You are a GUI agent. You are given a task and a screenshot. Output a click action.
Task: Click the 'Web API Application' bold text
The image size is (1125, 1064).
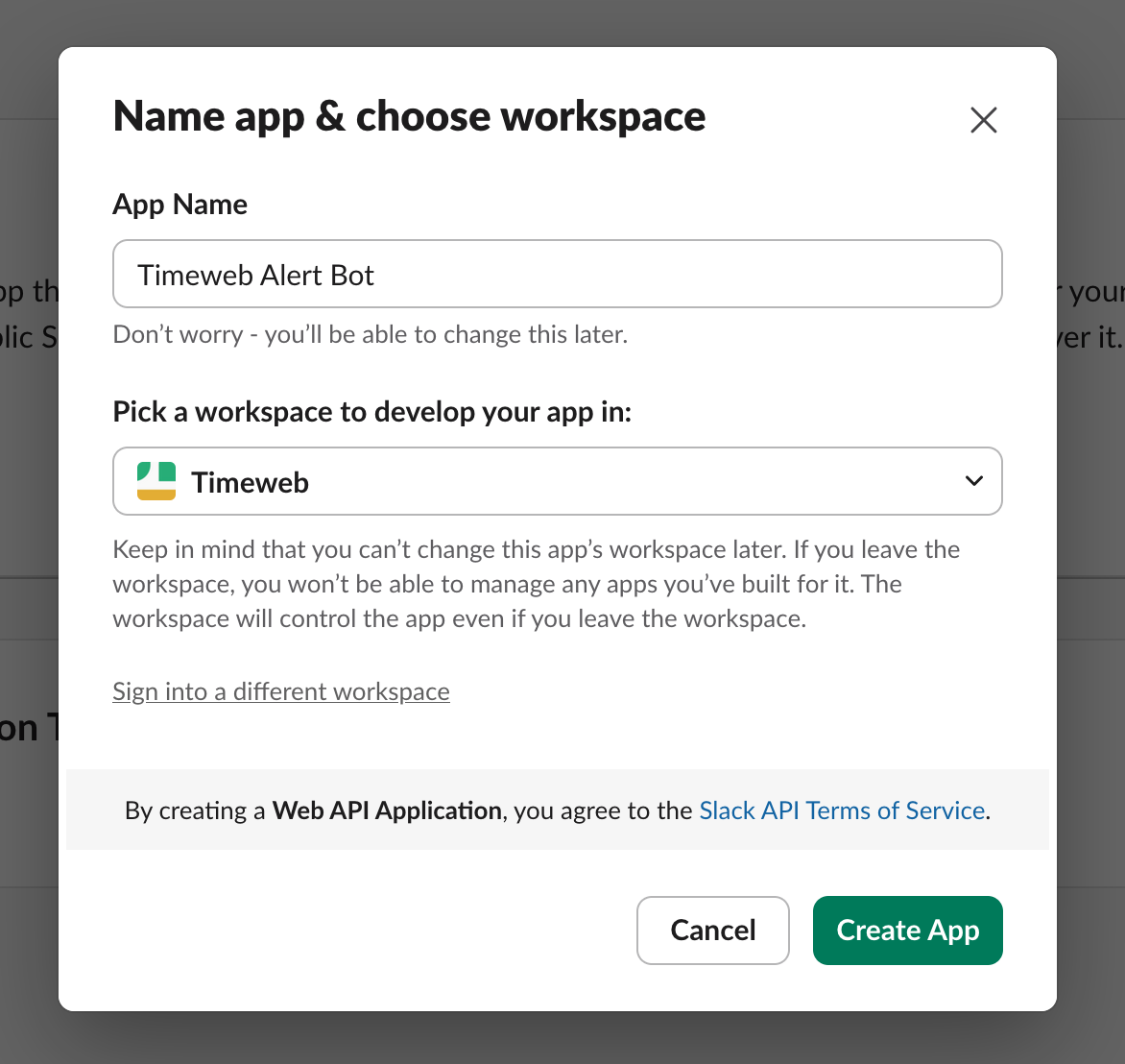pyautogui.click(x=387, y=810)
